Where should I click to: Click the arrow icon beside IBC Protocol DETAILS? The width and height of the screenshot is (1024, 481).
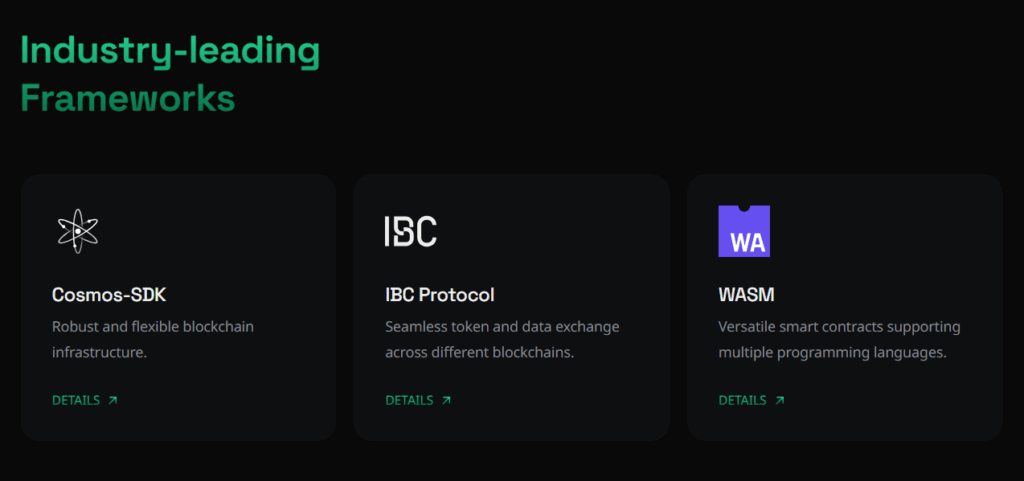click(x=446, y=400)
